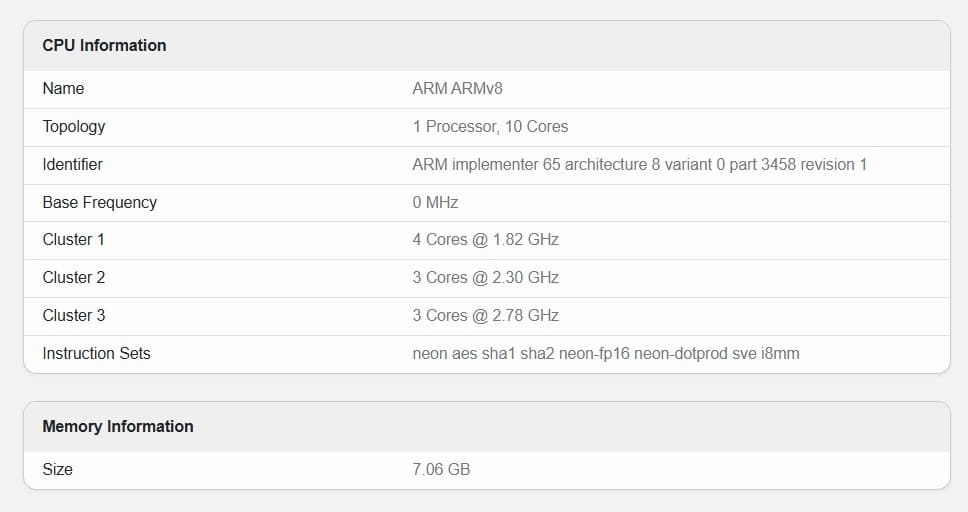Select the 3 Cores @ 2.78 GHz value
This screenshot has width=968, height=512.
click(x=485, y=315)
